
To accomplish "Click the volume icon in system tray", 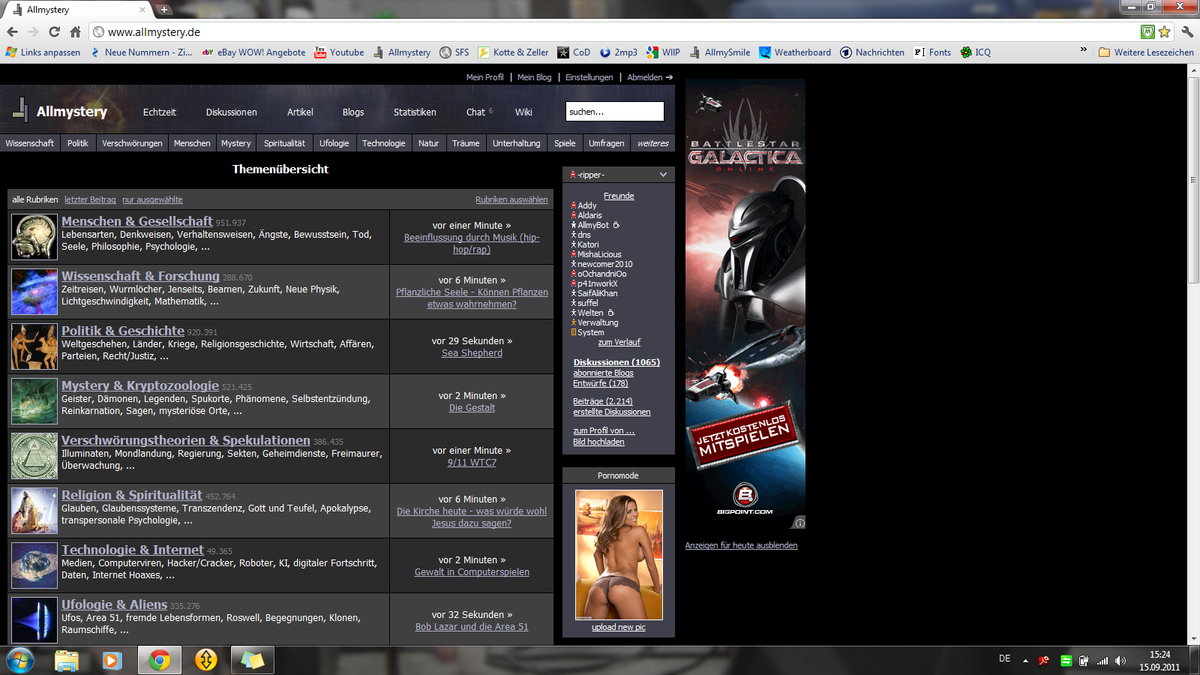I will coord(1120,660).
